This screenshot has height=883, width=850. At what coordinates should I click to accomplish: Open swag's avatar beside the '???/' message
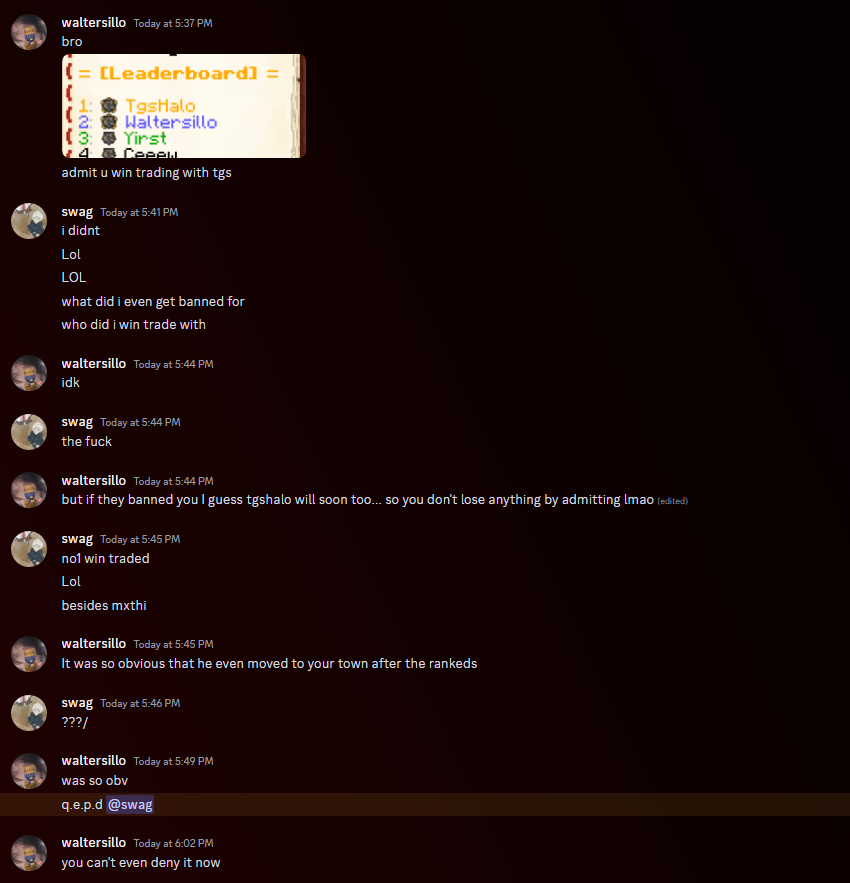point(29,713)
